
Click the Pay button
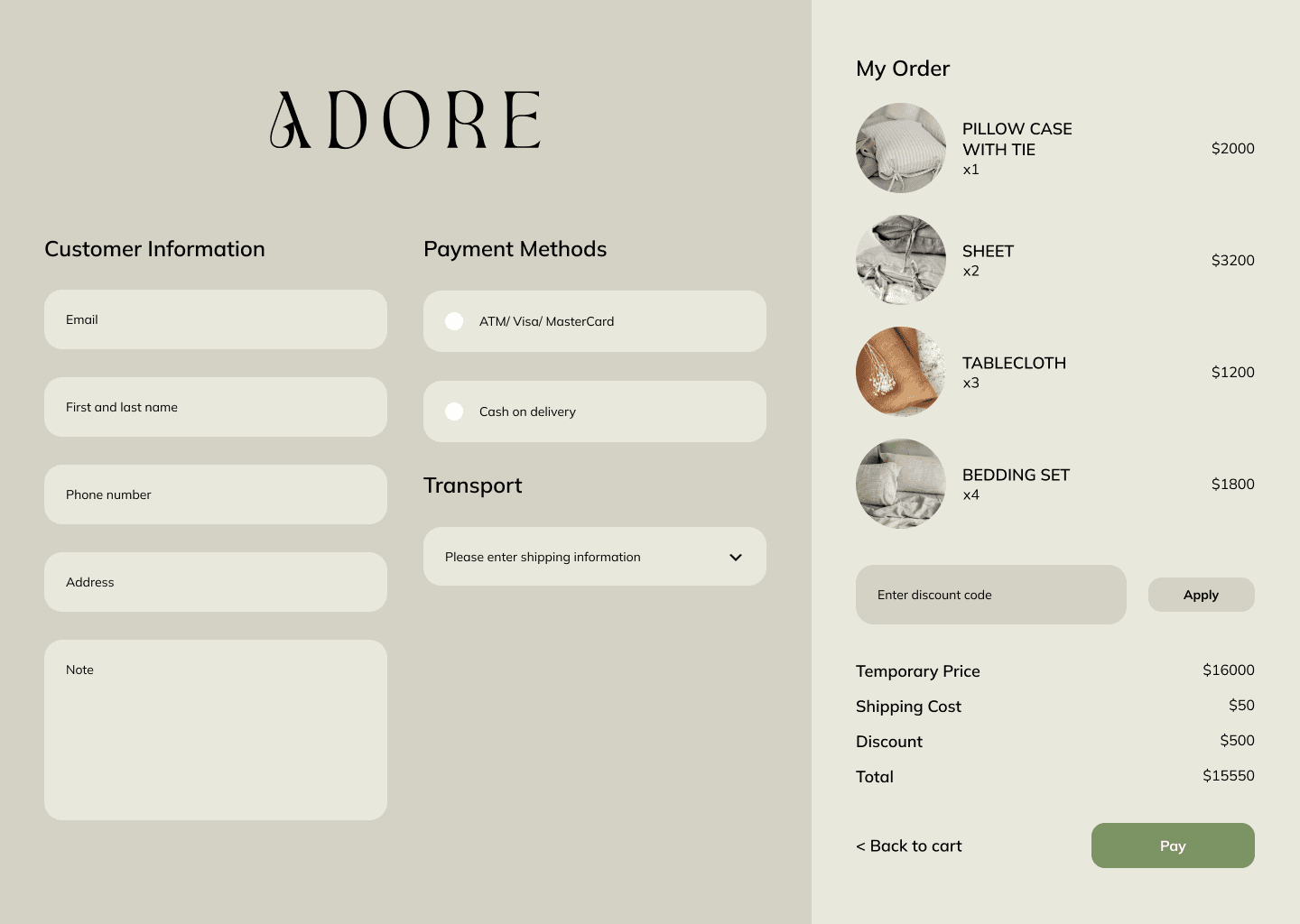click(x=1173, y=845)
